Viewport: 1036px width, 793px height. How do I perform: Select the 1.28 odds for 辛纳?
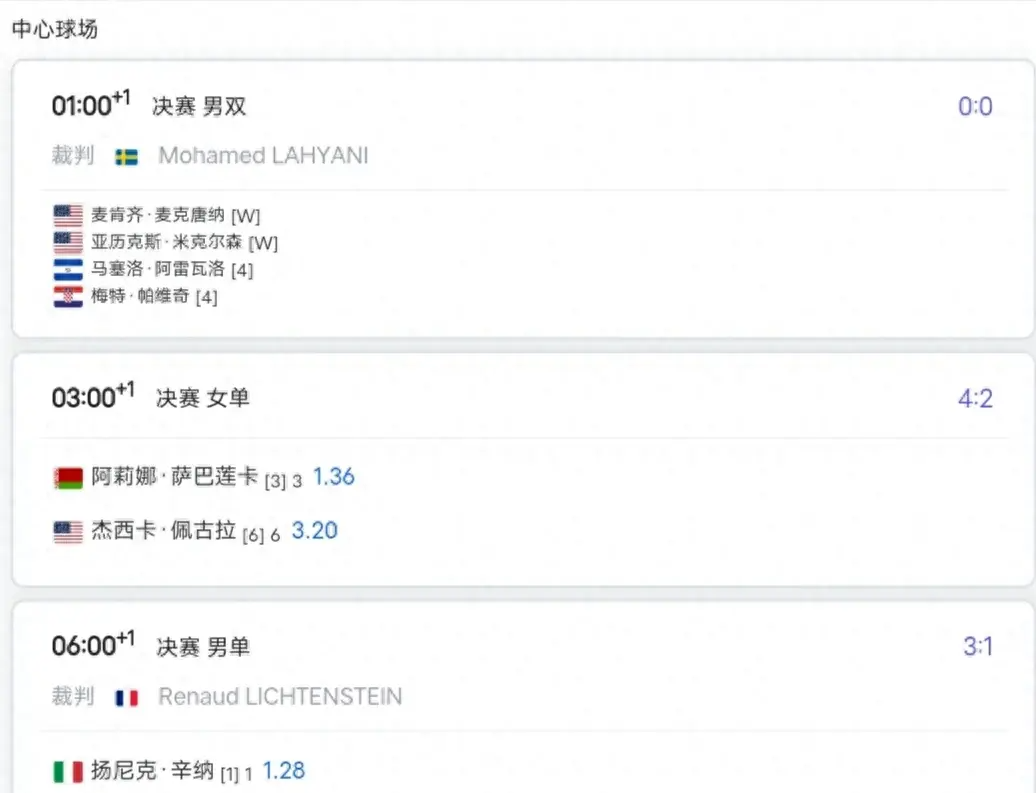283,771
